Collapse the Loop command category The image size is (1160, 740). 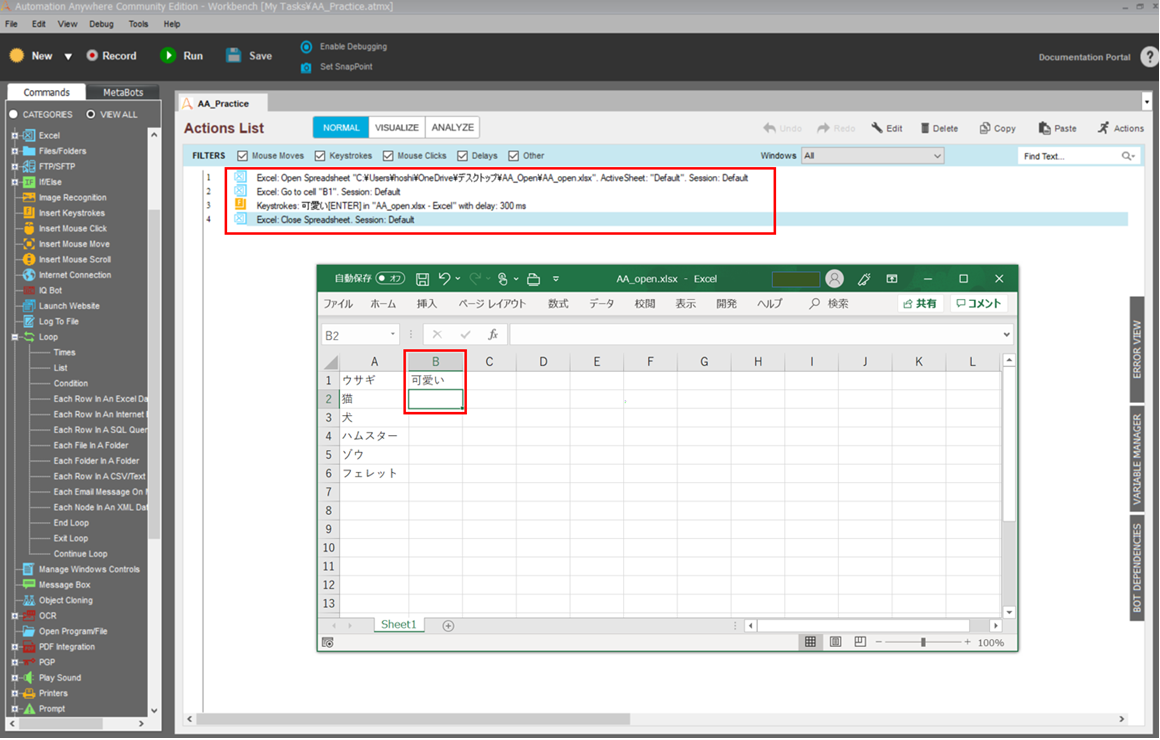tap(14, 337)
